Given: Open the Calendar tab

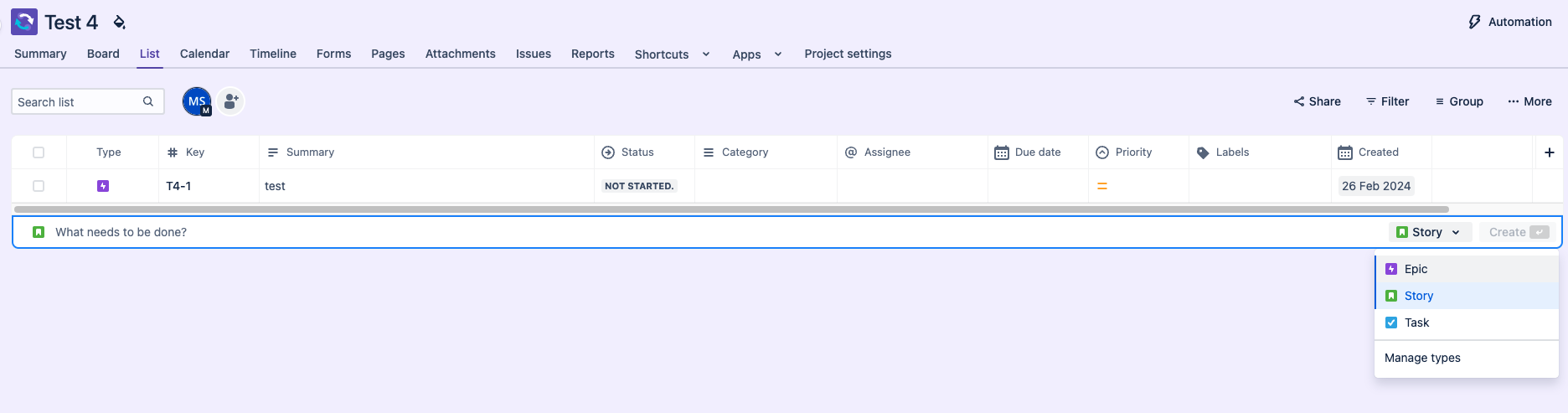Looking at the screenshot, I should point(204,54).
